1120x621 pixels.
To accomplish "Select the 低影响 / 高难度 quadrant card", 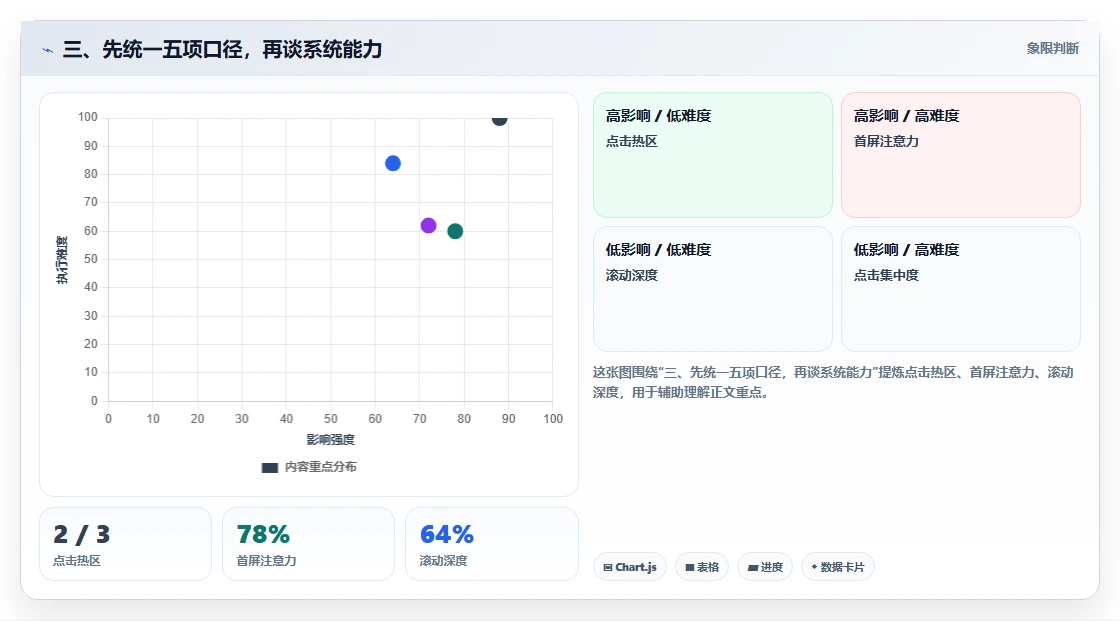I will (961, 289).
